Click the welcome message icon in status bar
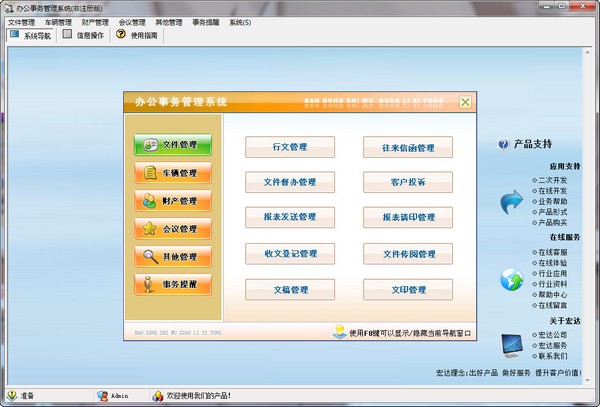The image size is (600, 407). coord(158,396)
